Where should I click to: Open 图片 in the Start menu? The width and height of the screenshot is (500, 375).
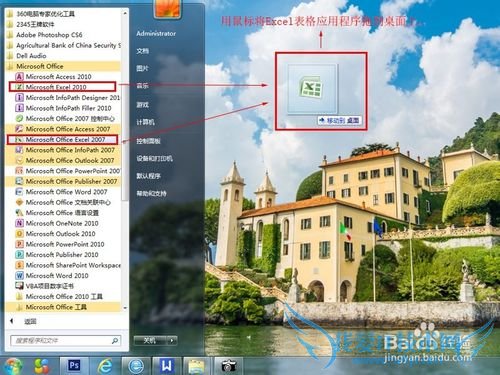(x=142, y=68)
